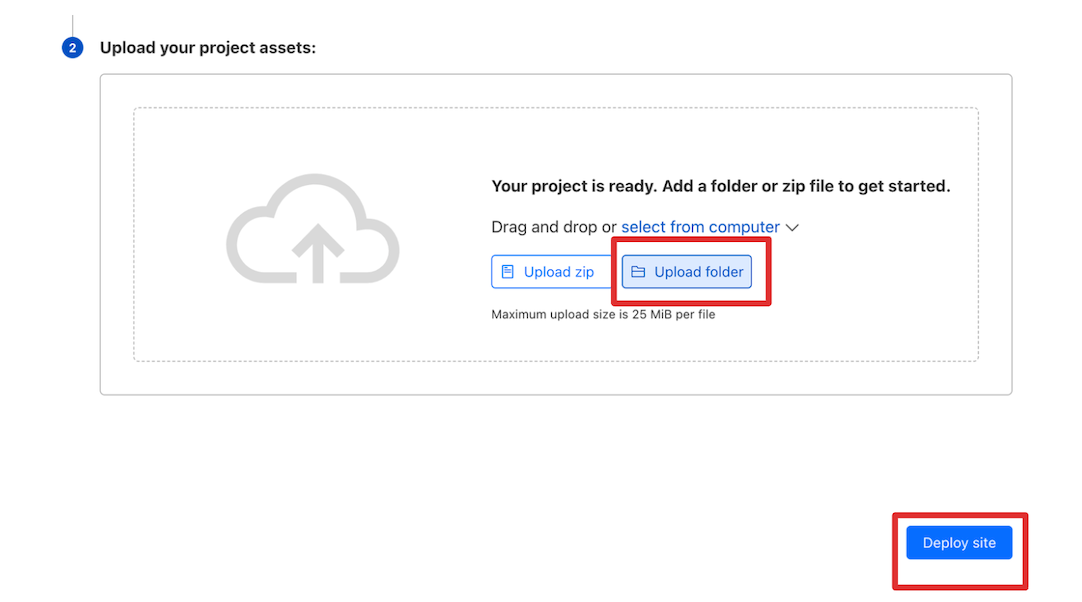Choose the Upload folder button

687,272
